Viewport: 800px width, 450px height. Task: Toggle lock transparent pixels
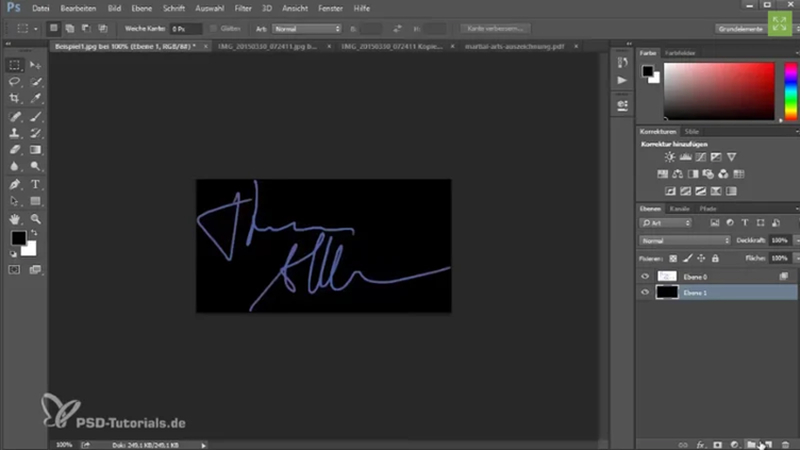pyautogui.click(x=673, y=259)
